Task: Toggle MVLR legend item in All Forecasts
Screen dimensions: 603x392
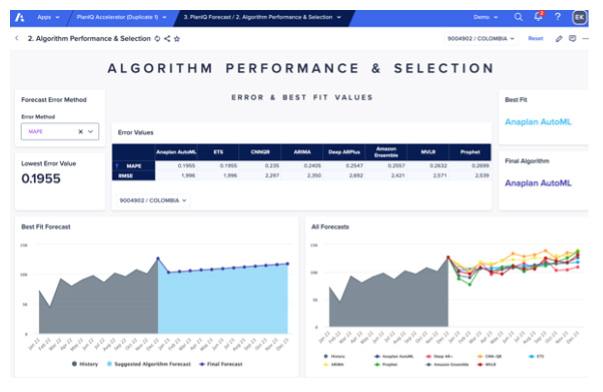Action: point(486,364)
